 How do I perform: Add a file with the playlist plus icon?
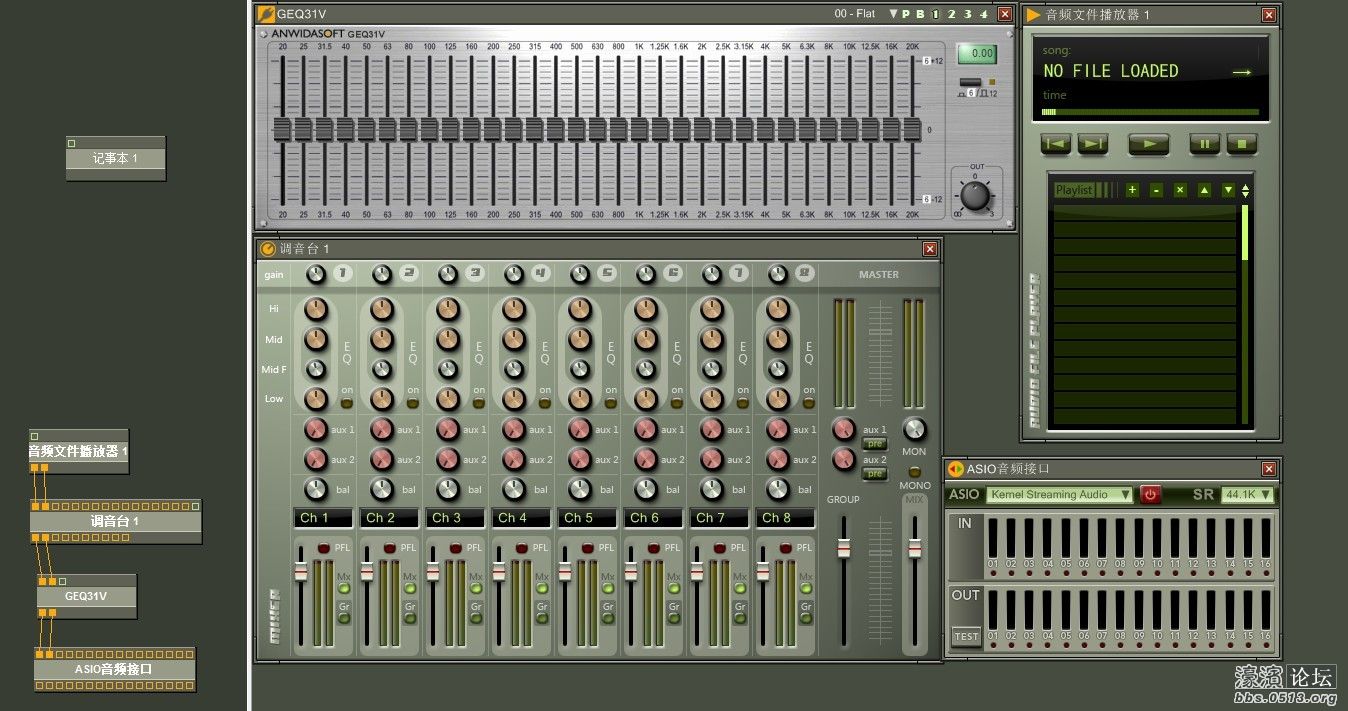tap(1132, 190)
